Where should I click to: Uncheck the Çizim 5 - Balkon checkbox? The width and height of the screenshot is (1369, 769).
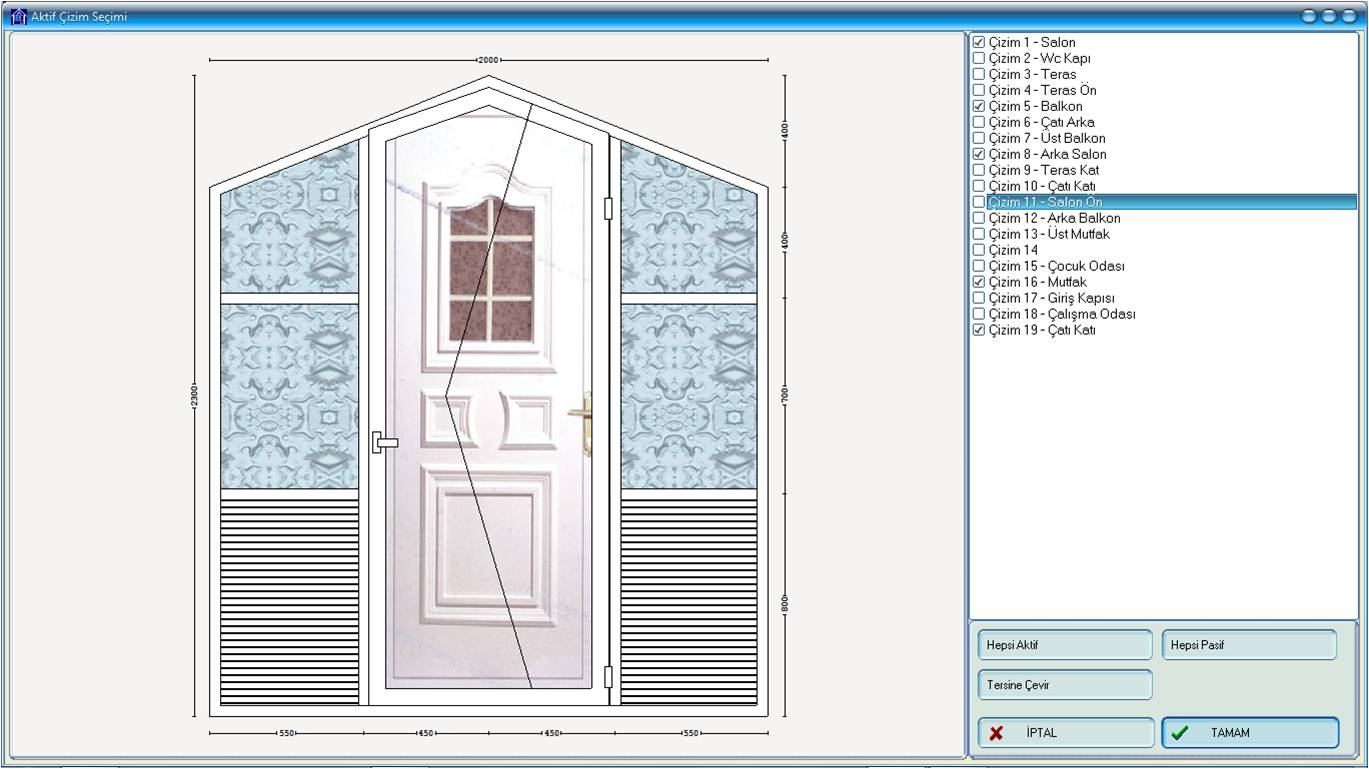979,106
